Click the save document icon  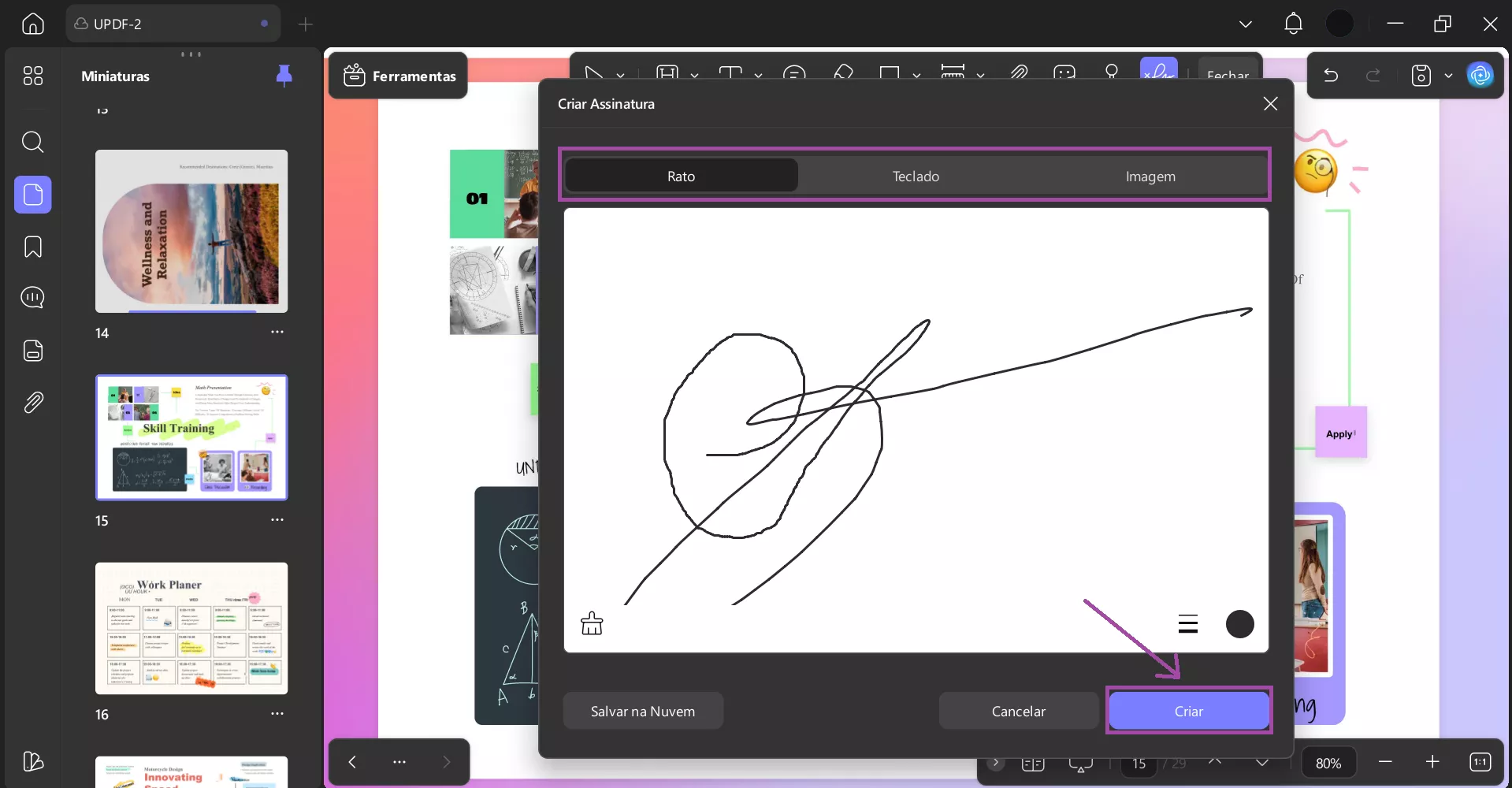pyautogui.click(x=1421, y=76)
